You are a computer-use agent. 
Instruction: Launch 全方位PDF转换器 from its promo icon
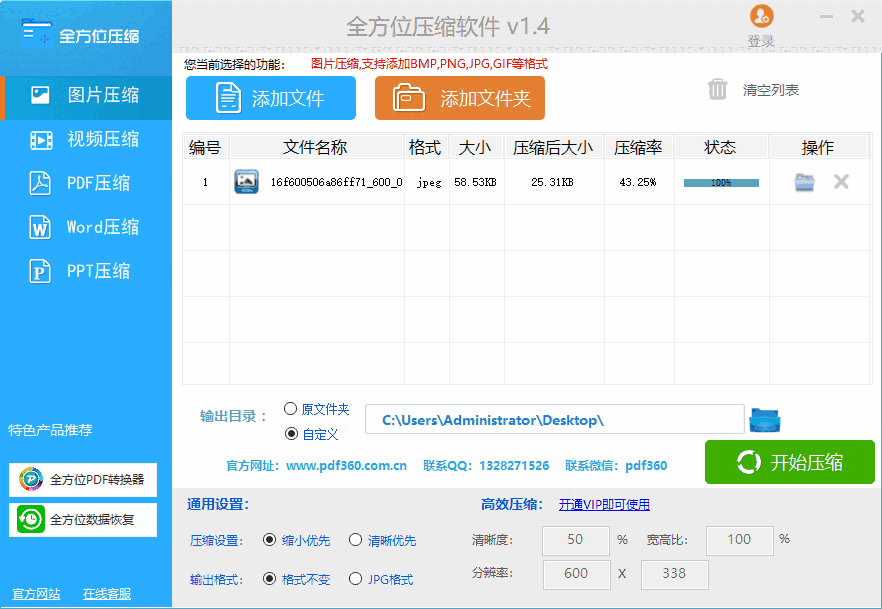point(29,480)
